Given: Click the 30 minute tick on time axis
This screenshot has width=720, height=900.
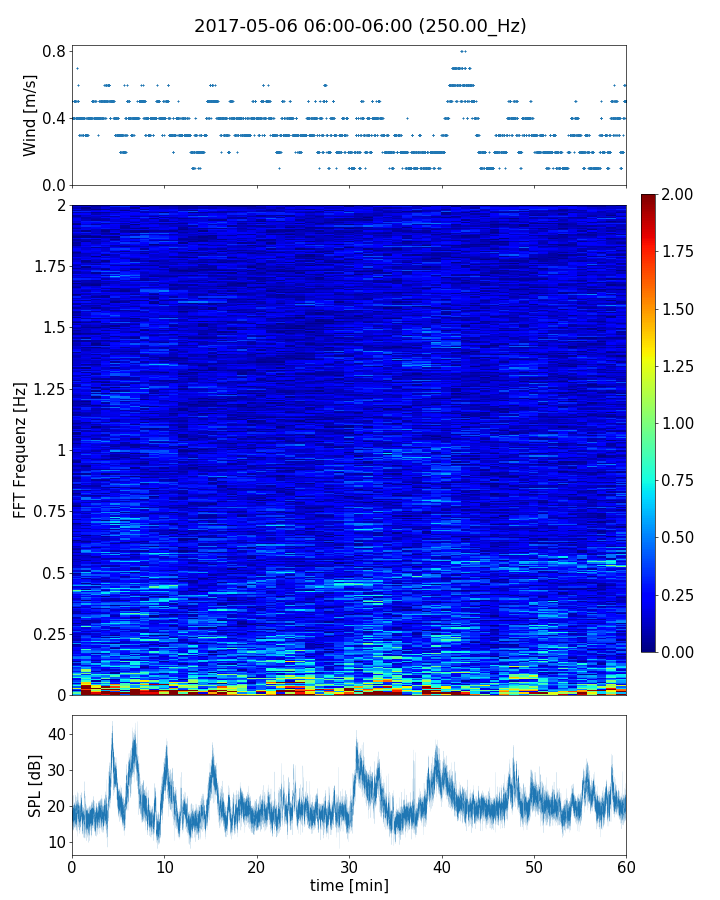Looking at the screenshot, I should click(349, 865).
